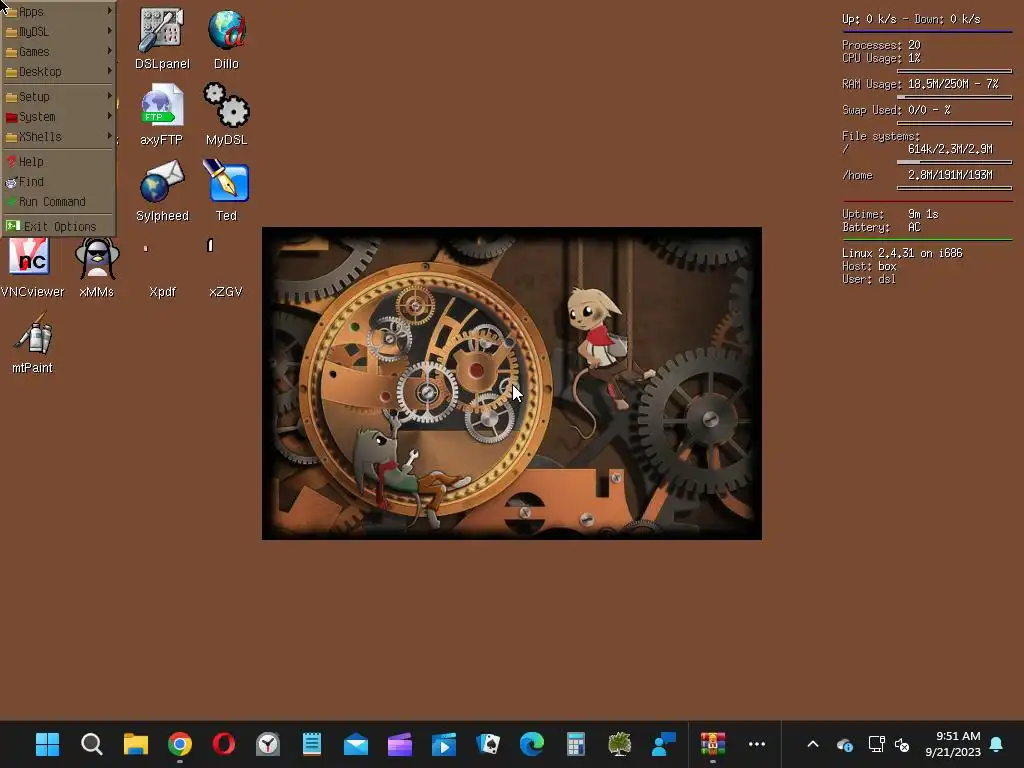The width and height of the screenshot is (1024, 768).
Task: Open taskbar Search
Action: 91,744
